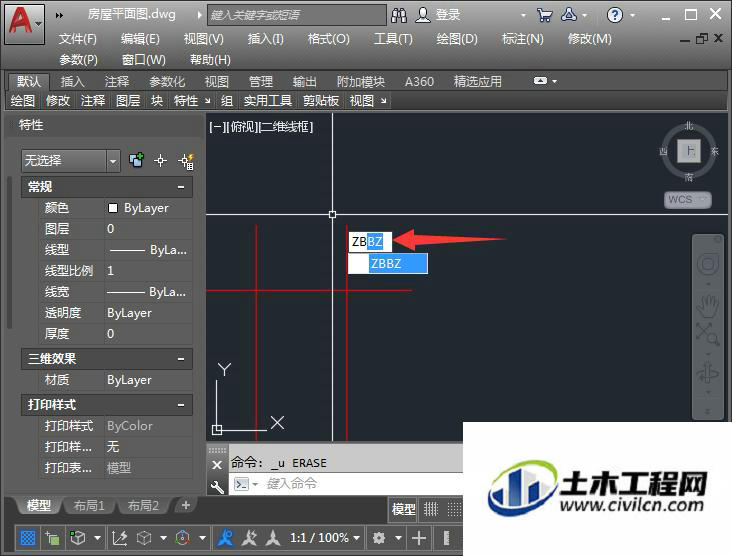Viewport: 732px width, 556px height.
Task: Toggle auto-add annotation scales icon
Action: pyautogui.click(x=249, y=538)
